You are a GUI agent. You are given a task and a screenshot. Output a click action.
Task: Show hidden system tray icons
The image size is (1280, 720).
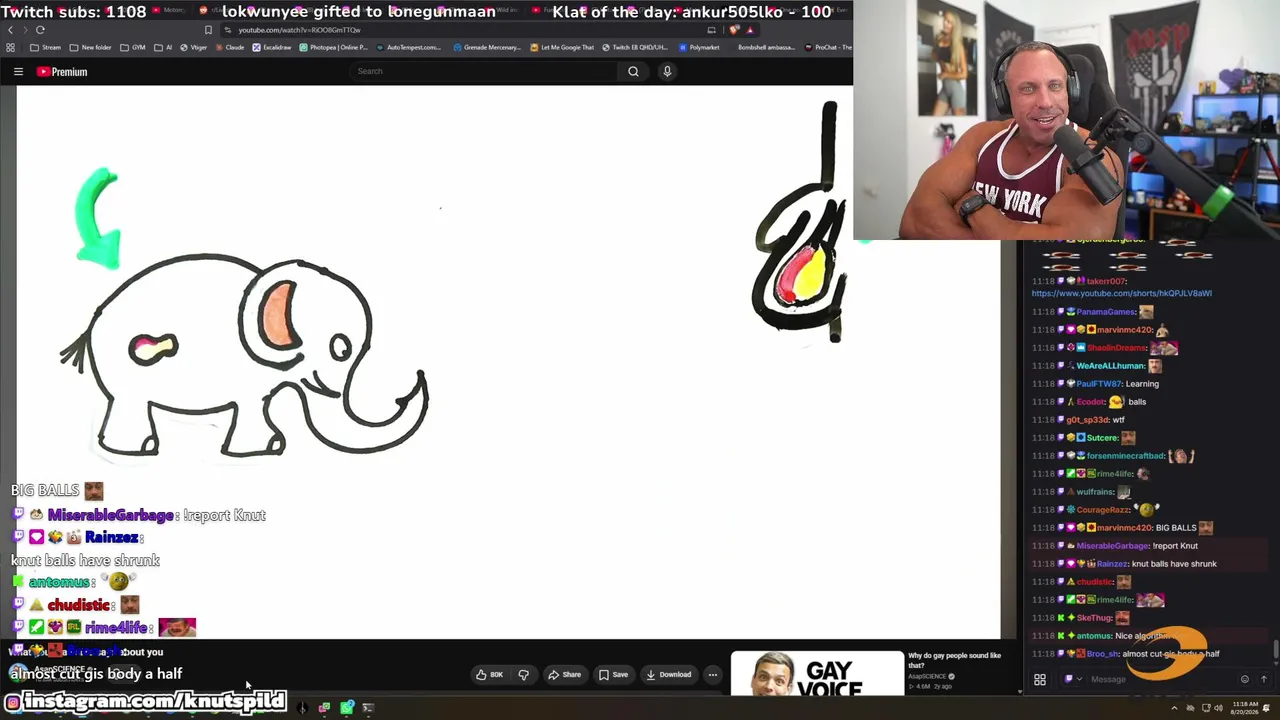click(1175, 708)
